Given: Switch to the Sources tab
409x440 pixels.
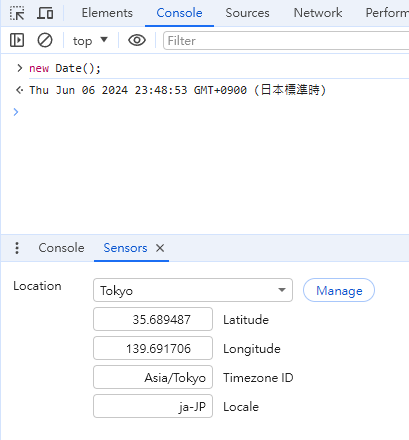Looking at the screenshot, I should coord(247,13).
